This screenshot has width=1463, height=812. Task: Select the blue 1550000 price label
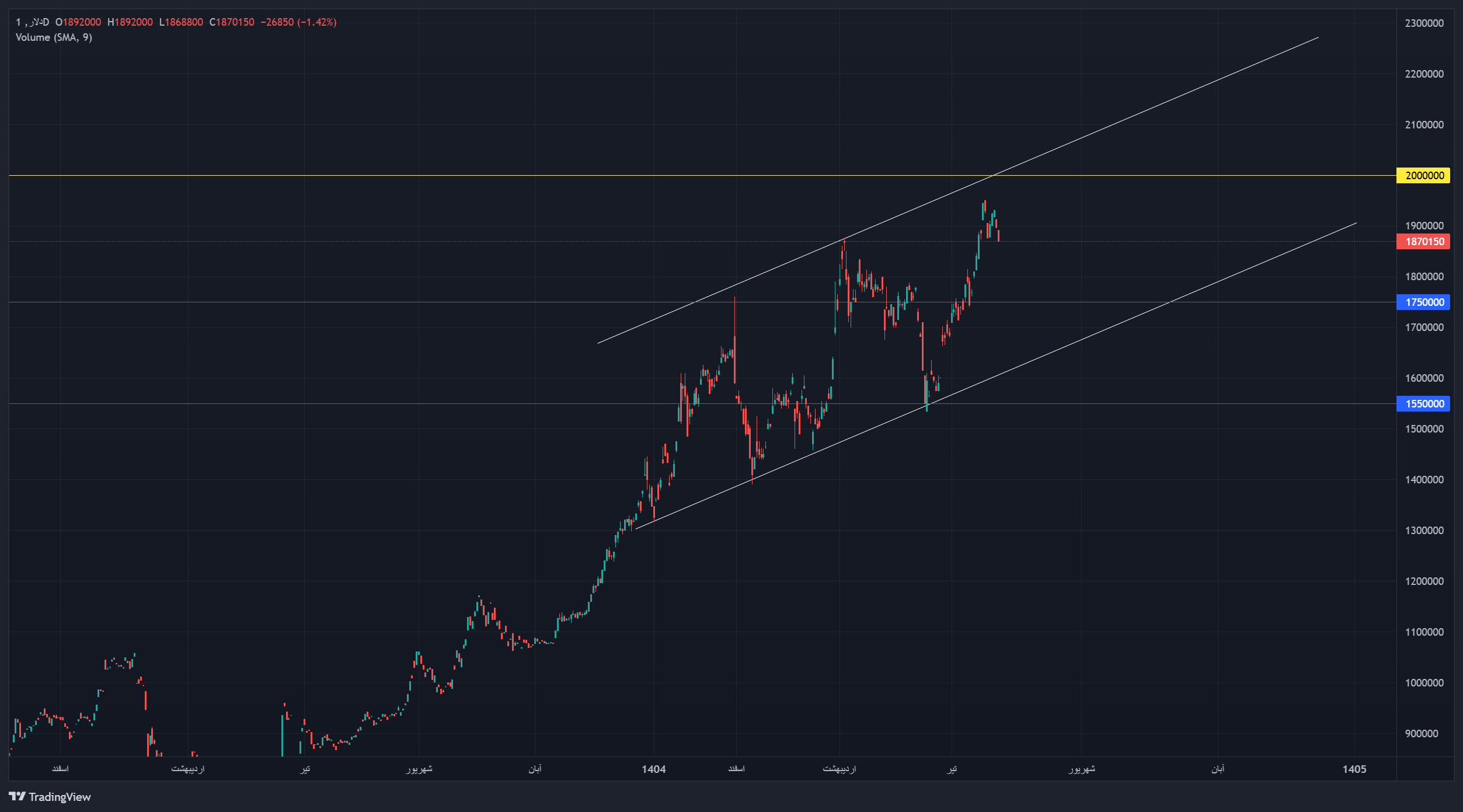[1423, 404]
